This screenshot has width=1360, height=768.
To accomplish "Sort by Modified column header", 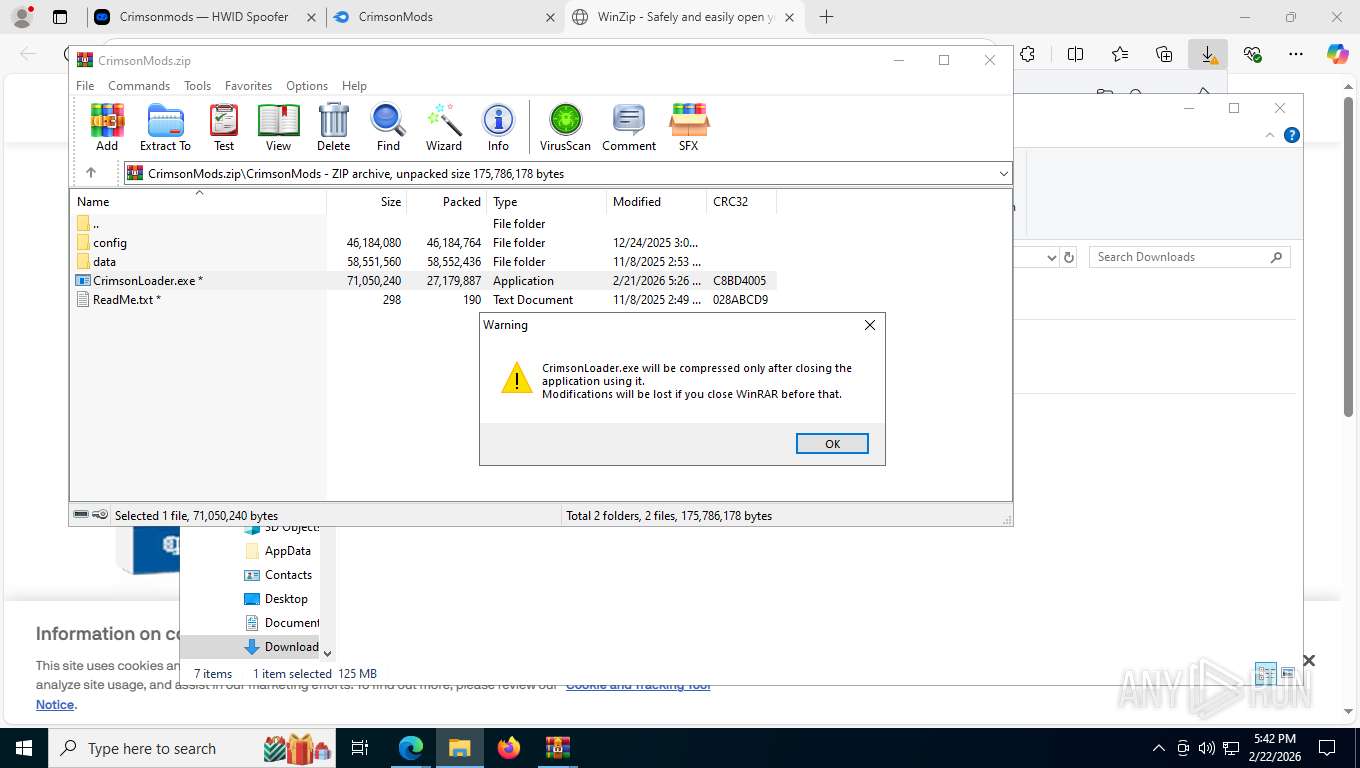I will pyautogui.click(x=656, y=201).
